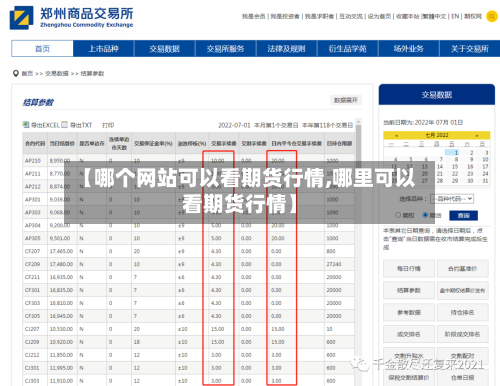The height and width of the screenshot is (386, 500).
Task: Switch to 繁體中文 language
Action: pyautogui.click(x=434, y=16)
